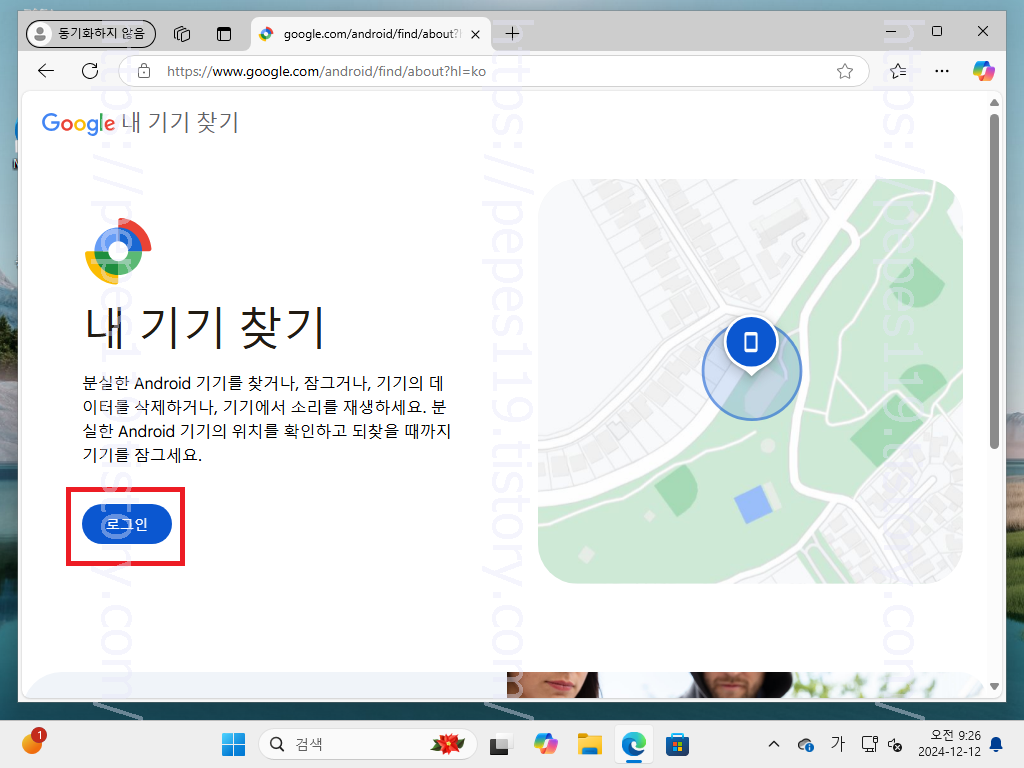This screenshot has height=768, width=1024.
Task: Click the vertical scrollbar thumb
Action: coord(994,281)
